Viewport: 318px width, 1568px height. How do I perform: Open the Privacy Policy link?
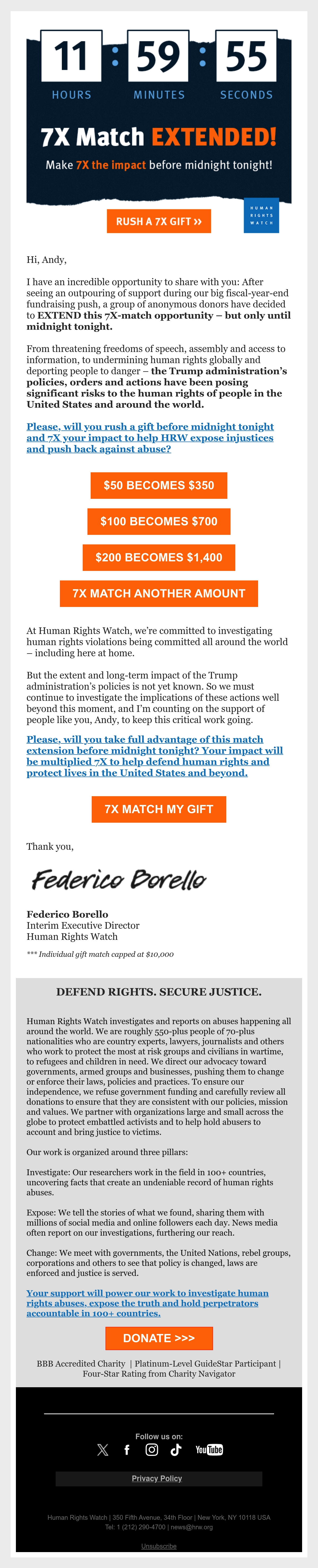click(157, 1478)
